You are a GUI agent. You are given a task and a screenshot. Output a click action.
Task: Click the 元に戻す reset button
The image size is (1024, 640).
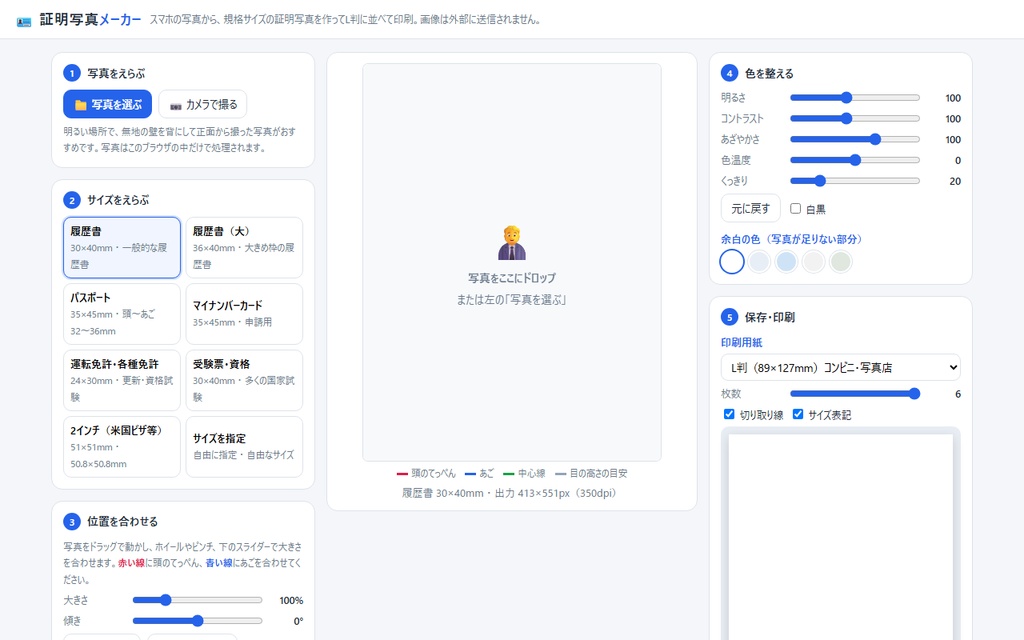coord(751,208)
